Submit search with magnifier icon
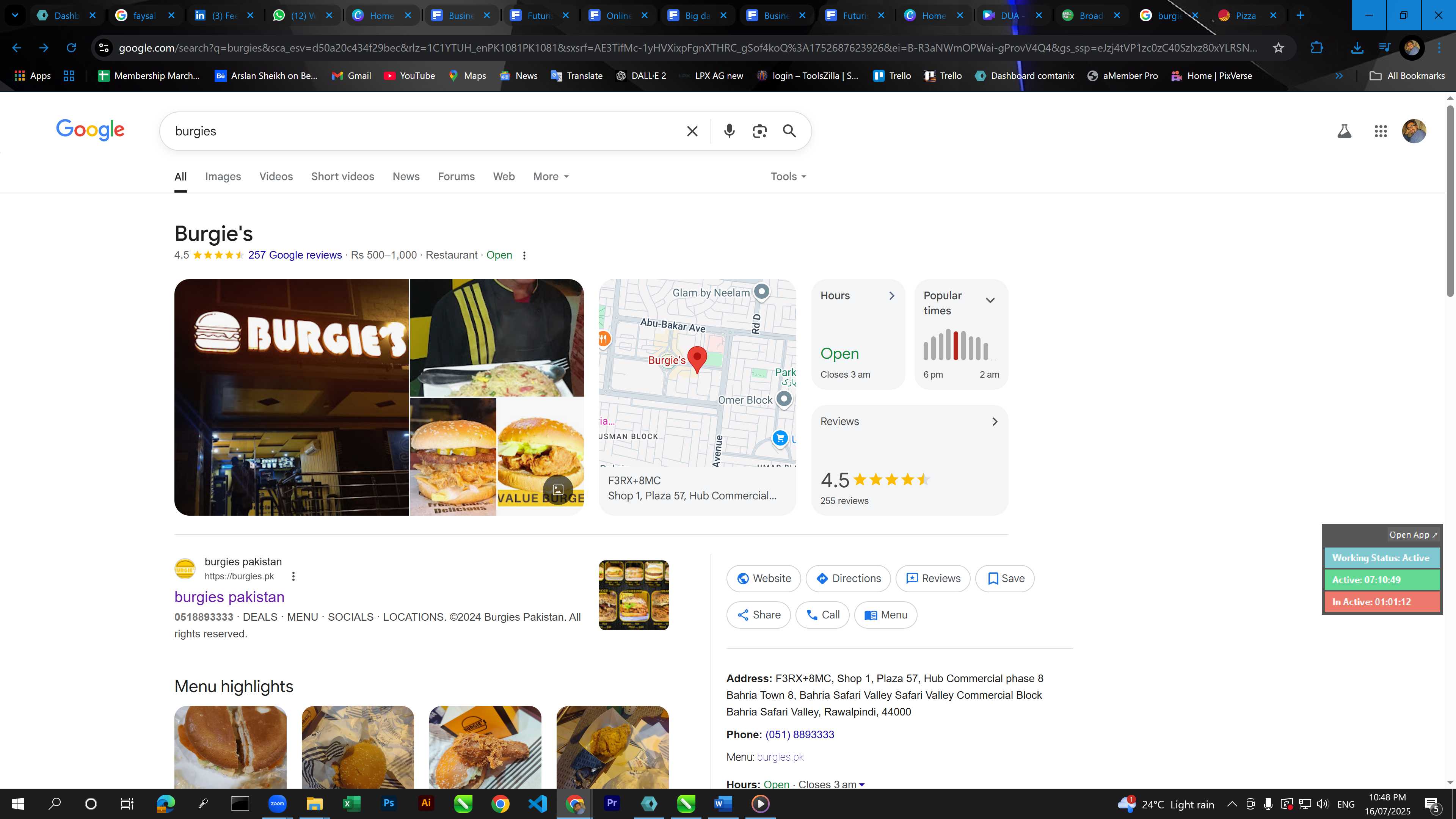 point(789,131)
